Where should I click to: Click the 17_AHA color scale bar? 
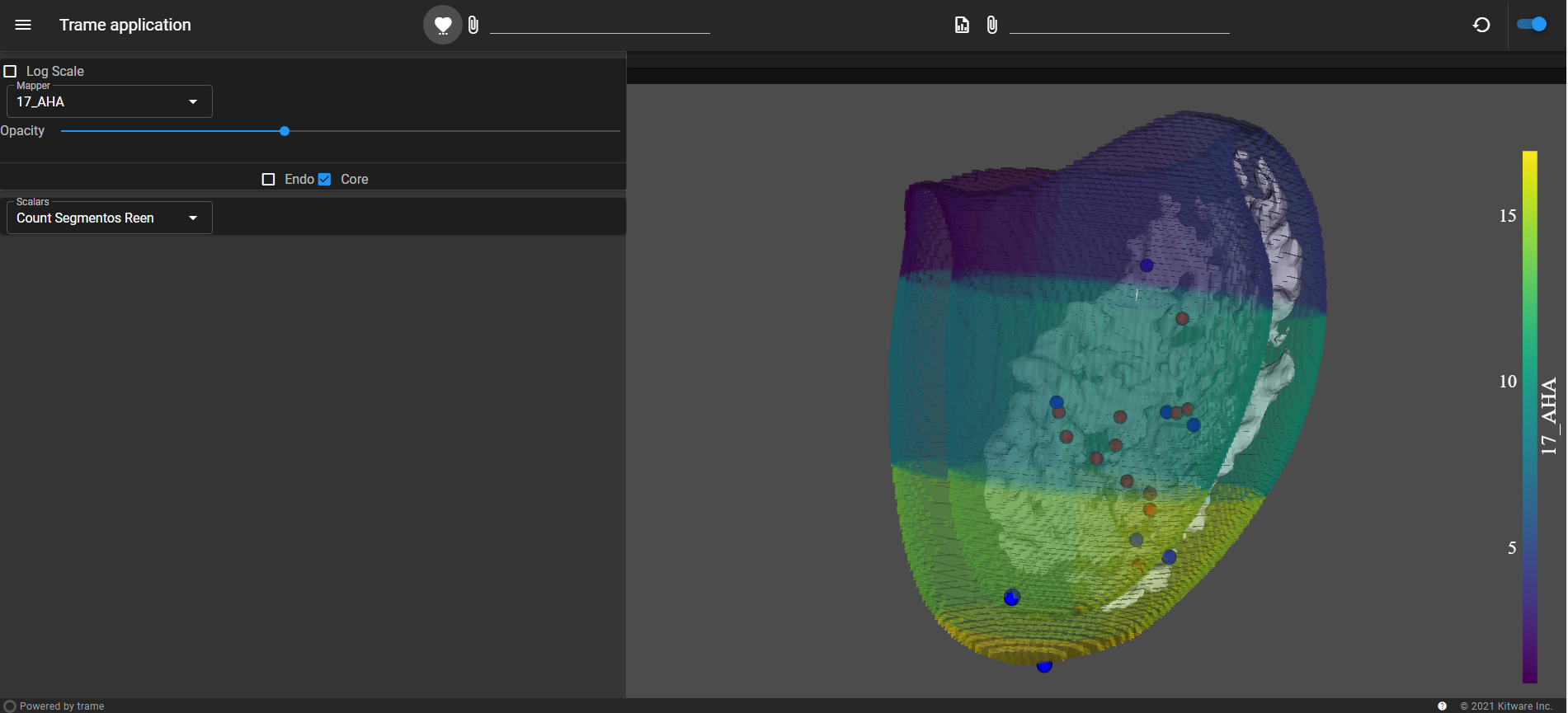coord(1529,416)
